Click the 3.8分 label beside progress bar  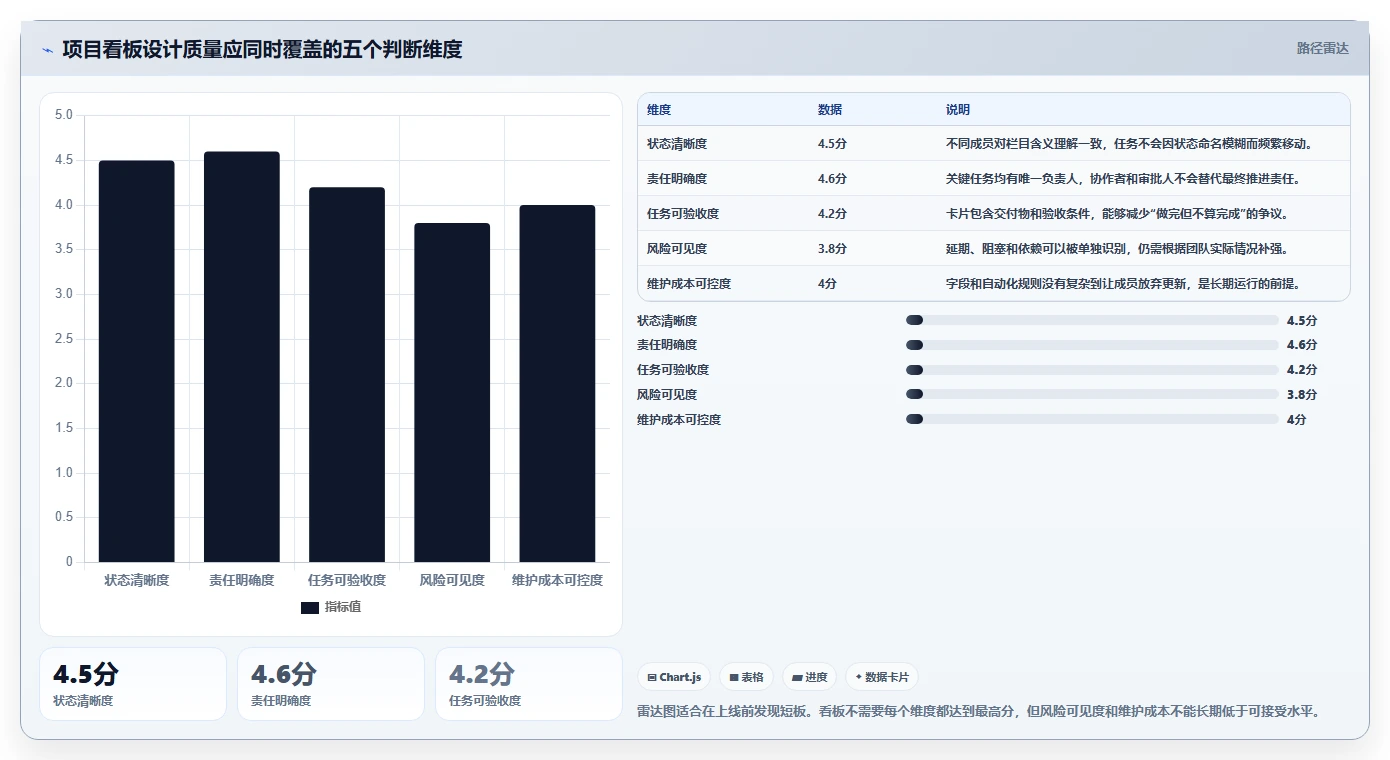tap(1302, 395)
